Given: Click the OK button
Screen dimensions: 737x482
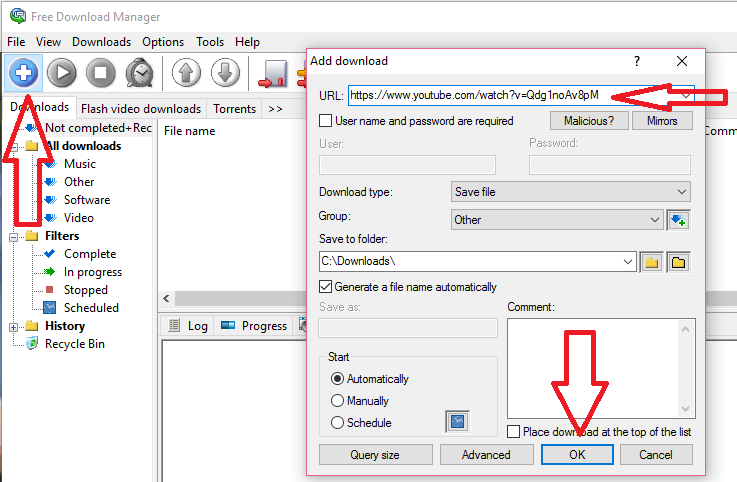Looking at the screenshot, I should pos(577,455).
